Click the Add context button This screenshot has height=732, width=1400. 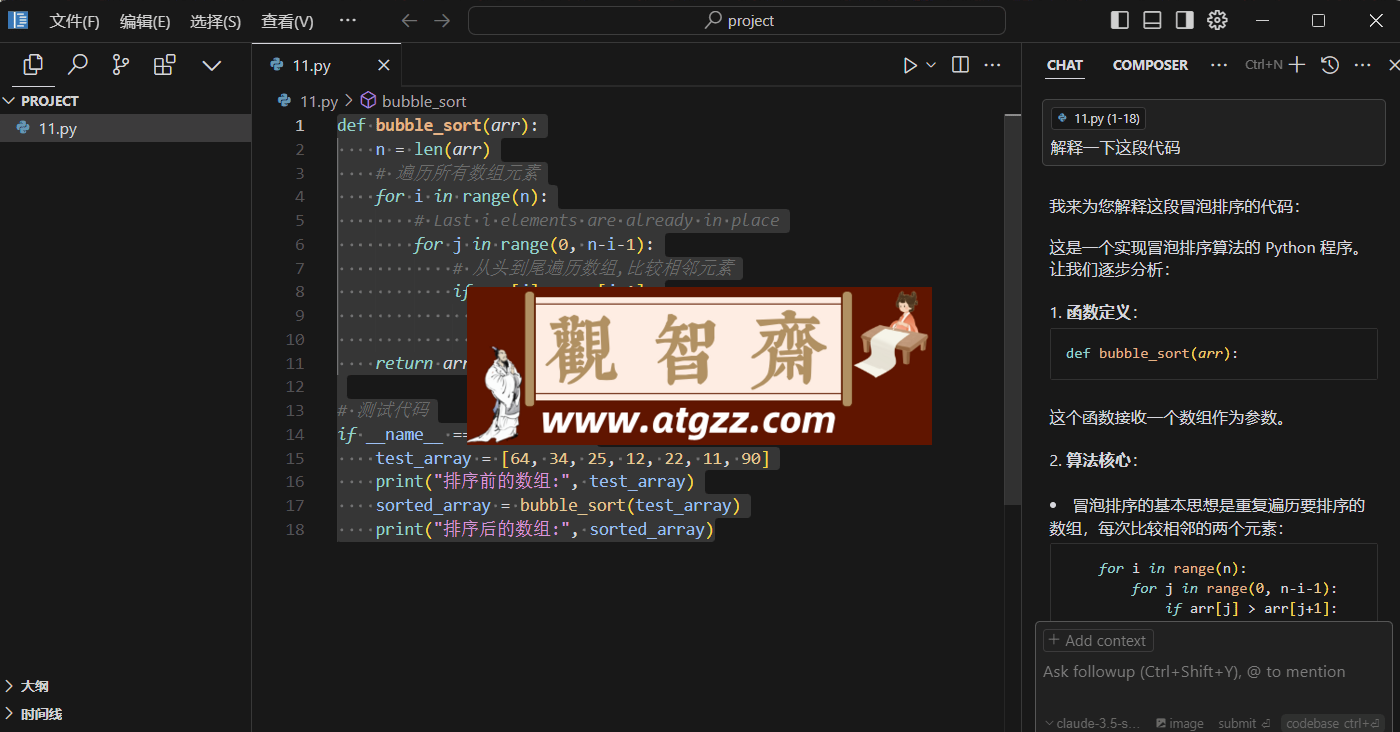pyautogui.click(x=1098, y=640)
